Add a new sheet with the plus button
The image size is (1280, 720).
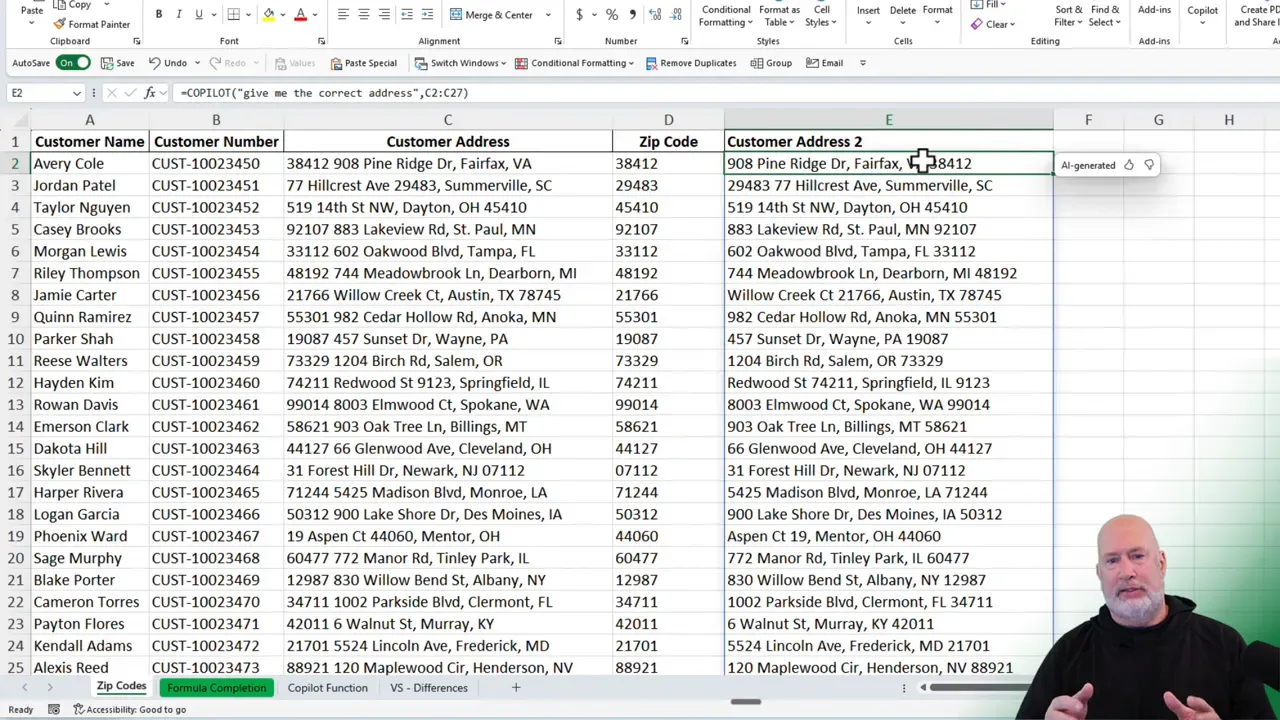515,687
